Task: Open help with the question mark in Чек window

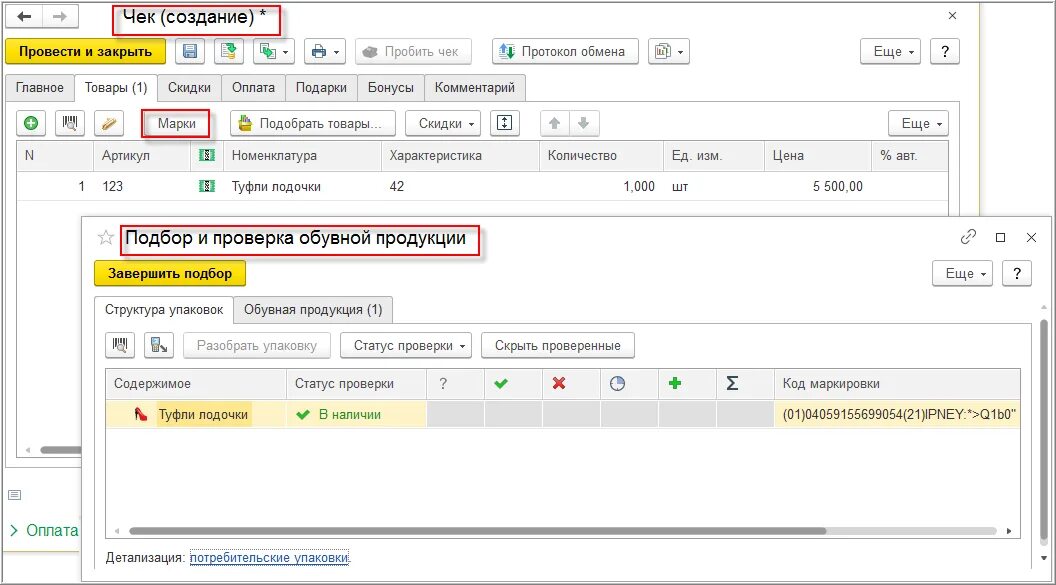Action: (x=945, y=51)
